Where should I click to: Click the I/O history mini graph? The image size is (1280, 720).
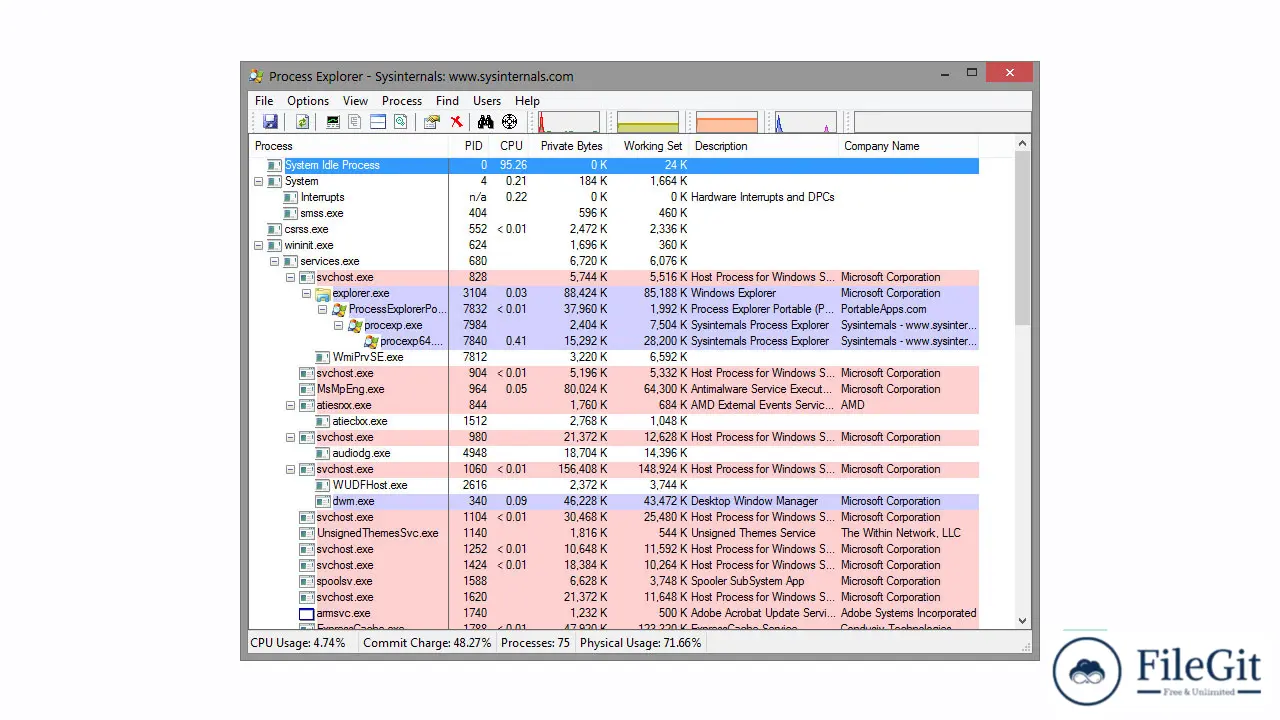pyautogui.click(x=805, y=122)
